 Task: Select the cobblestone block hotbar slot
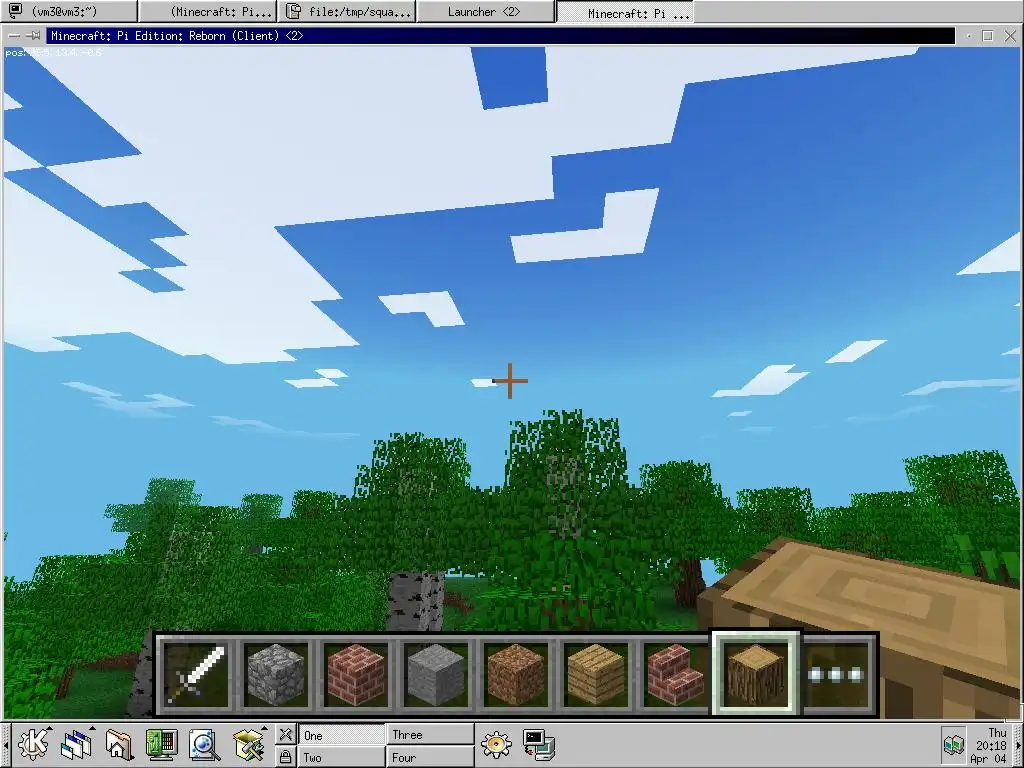tap(276, 675)
